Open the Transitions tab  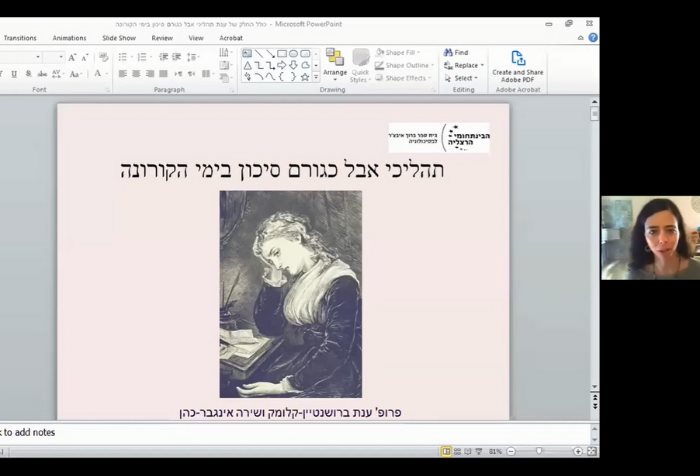20,38
